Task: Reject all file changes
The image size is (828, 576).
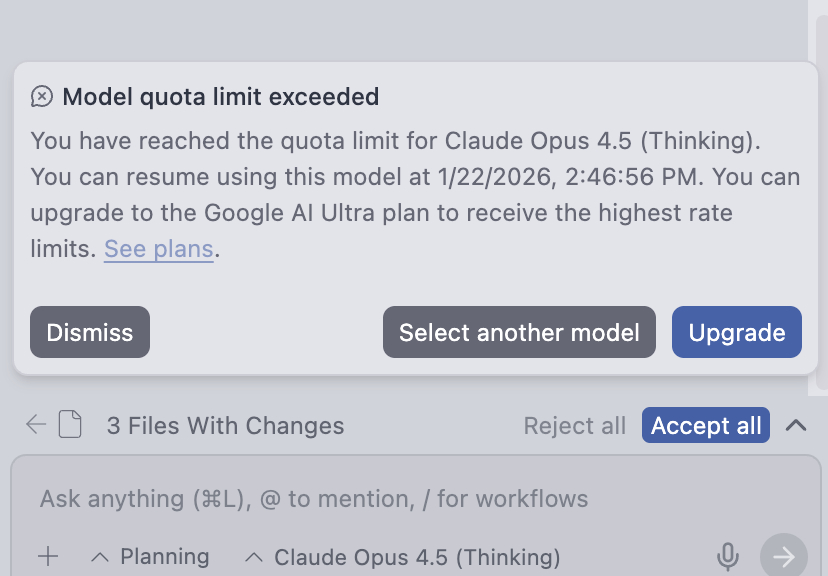Action: 574,426
